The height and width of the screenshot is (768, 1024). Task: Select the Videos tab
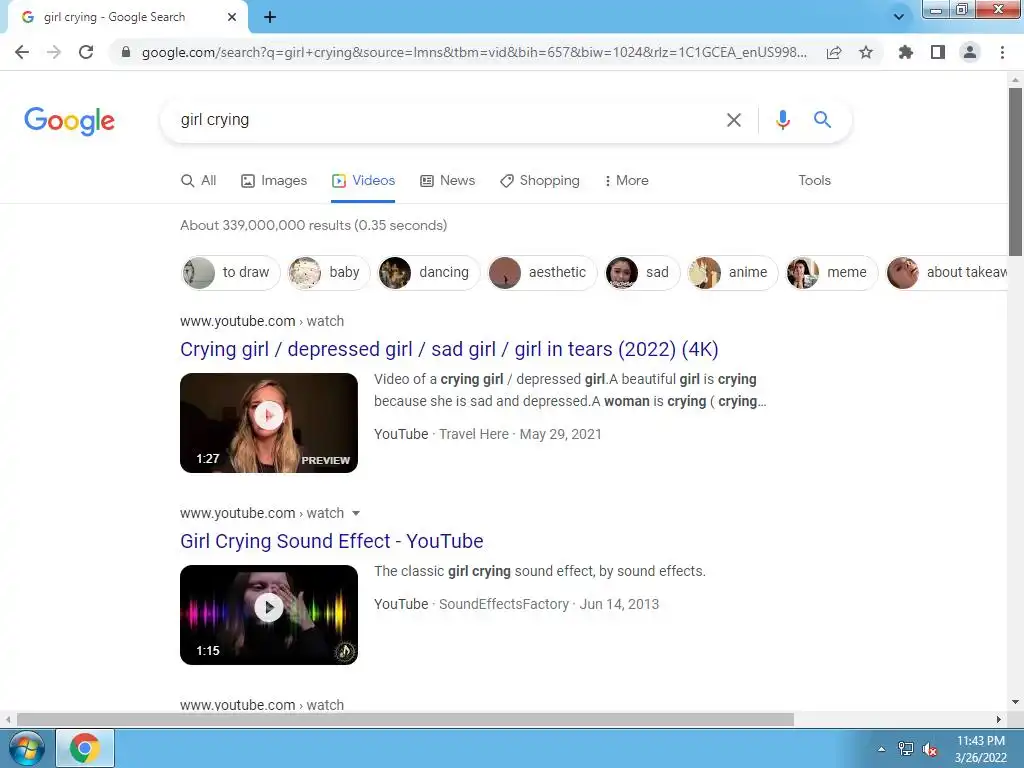[363, 180]
